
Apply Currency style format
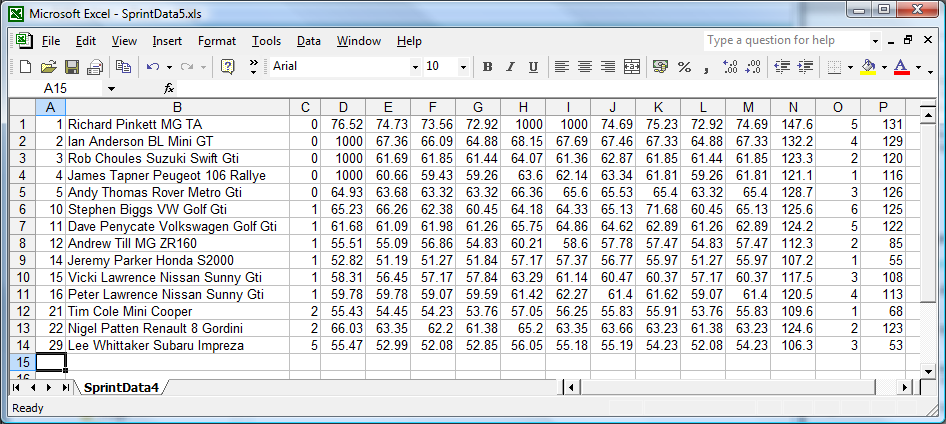point(661,66)
